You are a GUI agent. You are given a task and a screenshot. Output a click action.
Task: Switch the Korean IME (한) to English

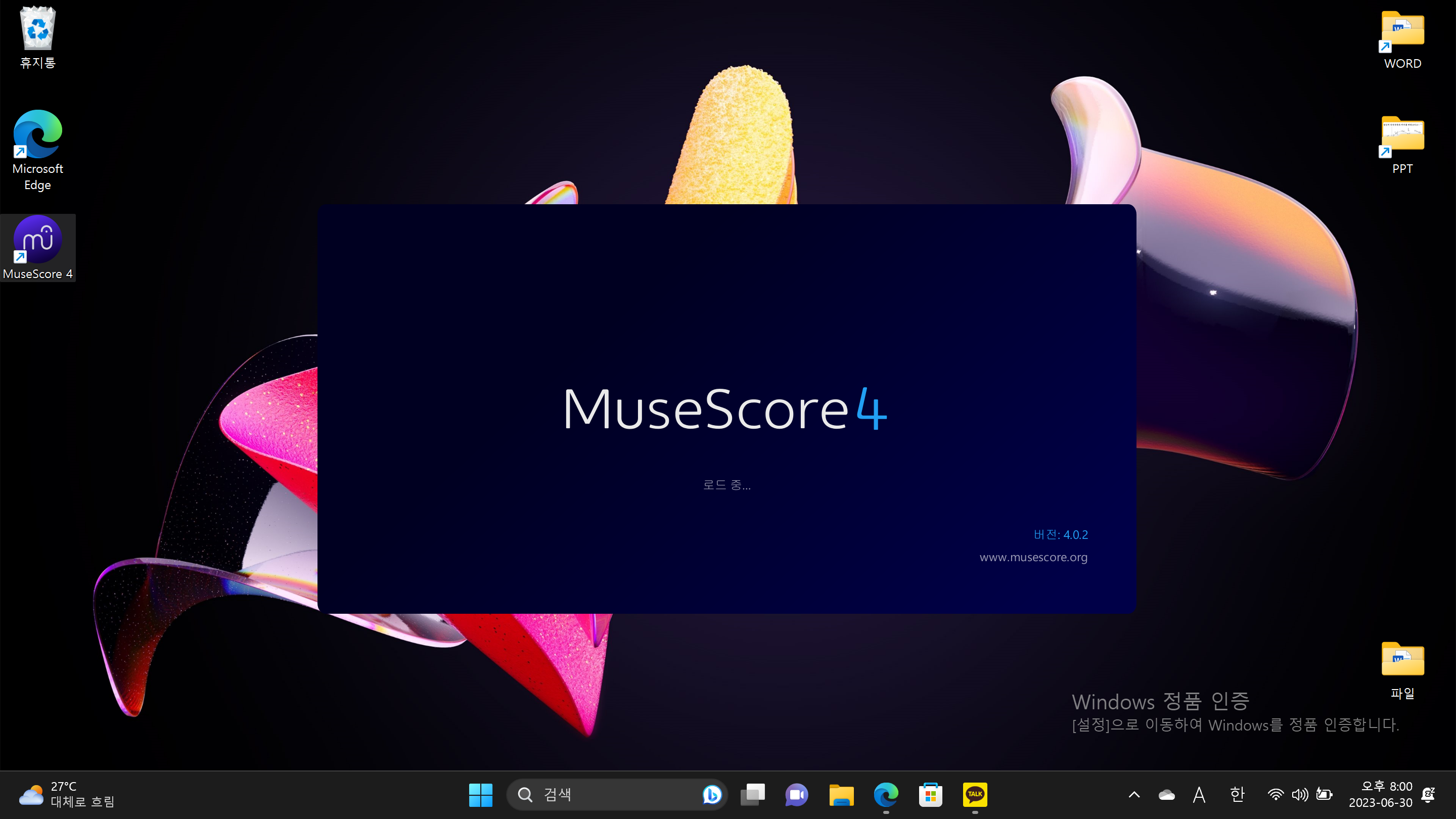tap(1237, 794)
